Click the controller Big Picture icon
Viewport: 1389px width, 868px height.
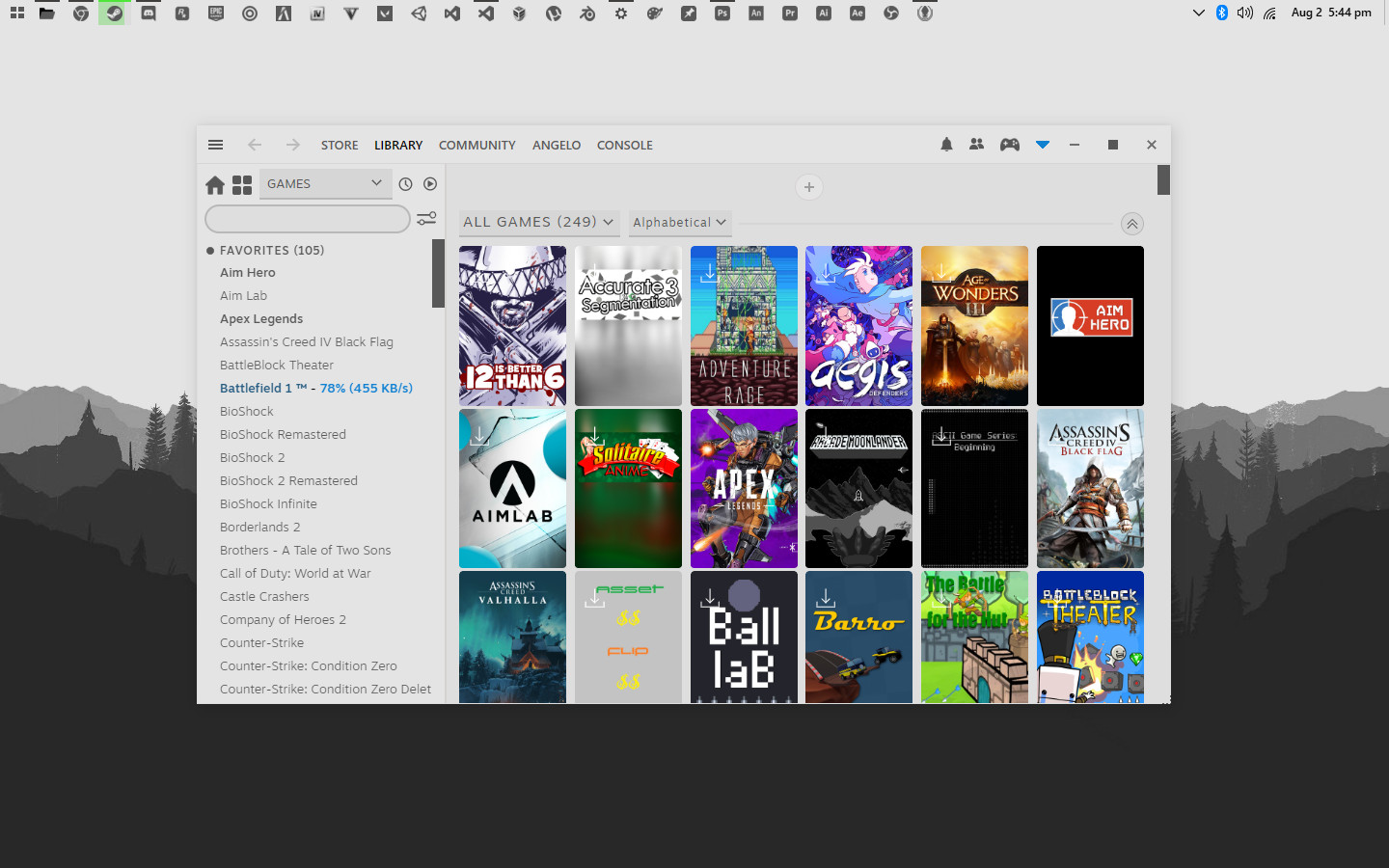click(1009, 145)
